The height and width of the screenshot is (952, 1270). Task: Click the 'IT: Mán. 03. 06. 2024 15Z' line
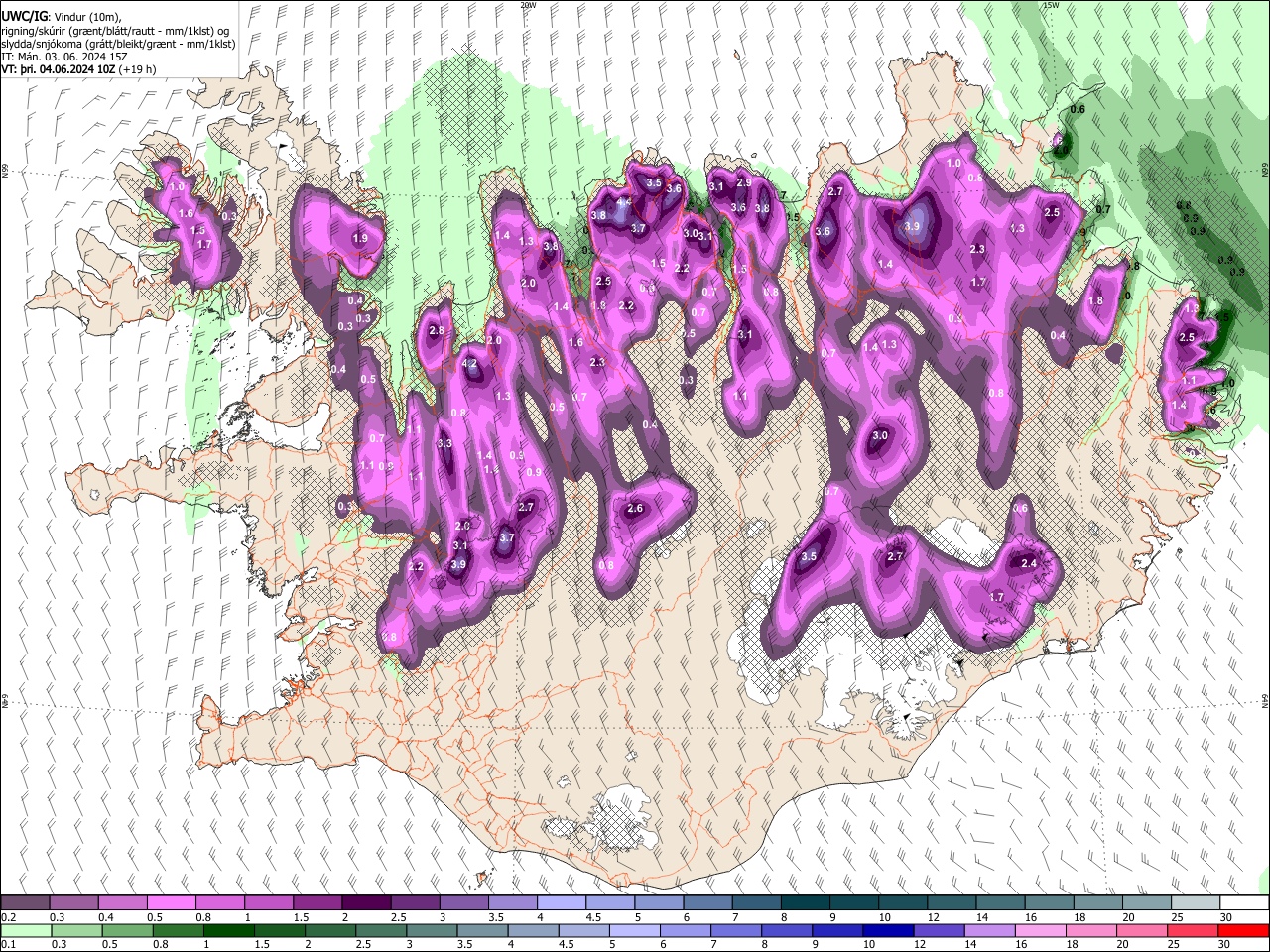(x=63, y=57)
